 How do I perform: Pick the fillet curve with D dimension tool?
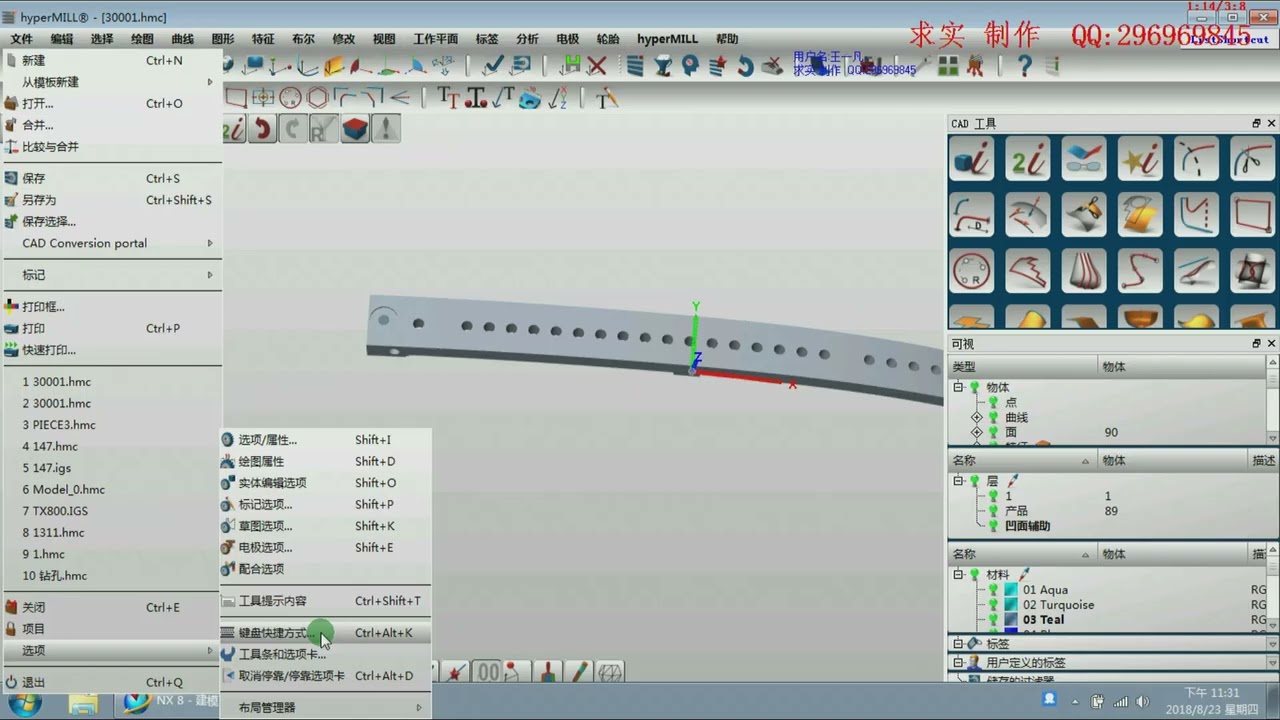click(x=971, y=215)
